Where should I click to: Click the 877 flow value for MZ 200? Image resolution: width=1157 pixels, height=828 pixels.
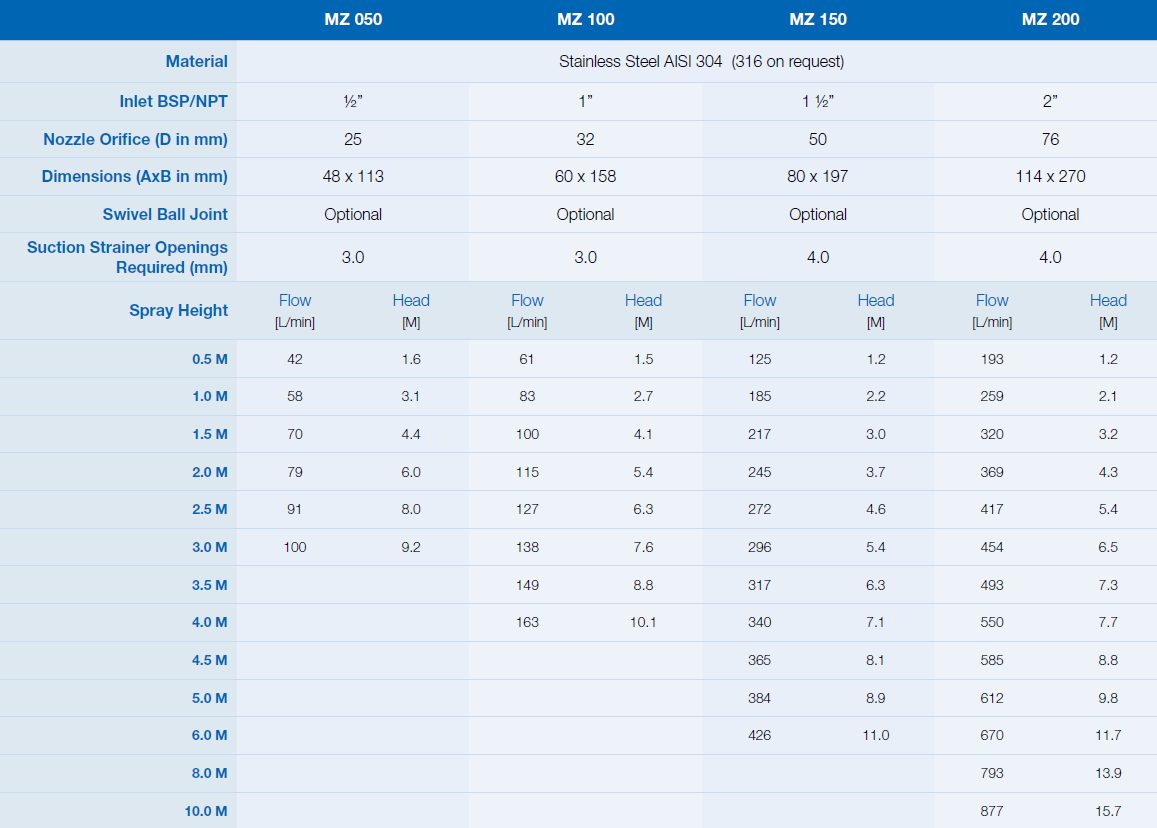(x=992, y=811)
